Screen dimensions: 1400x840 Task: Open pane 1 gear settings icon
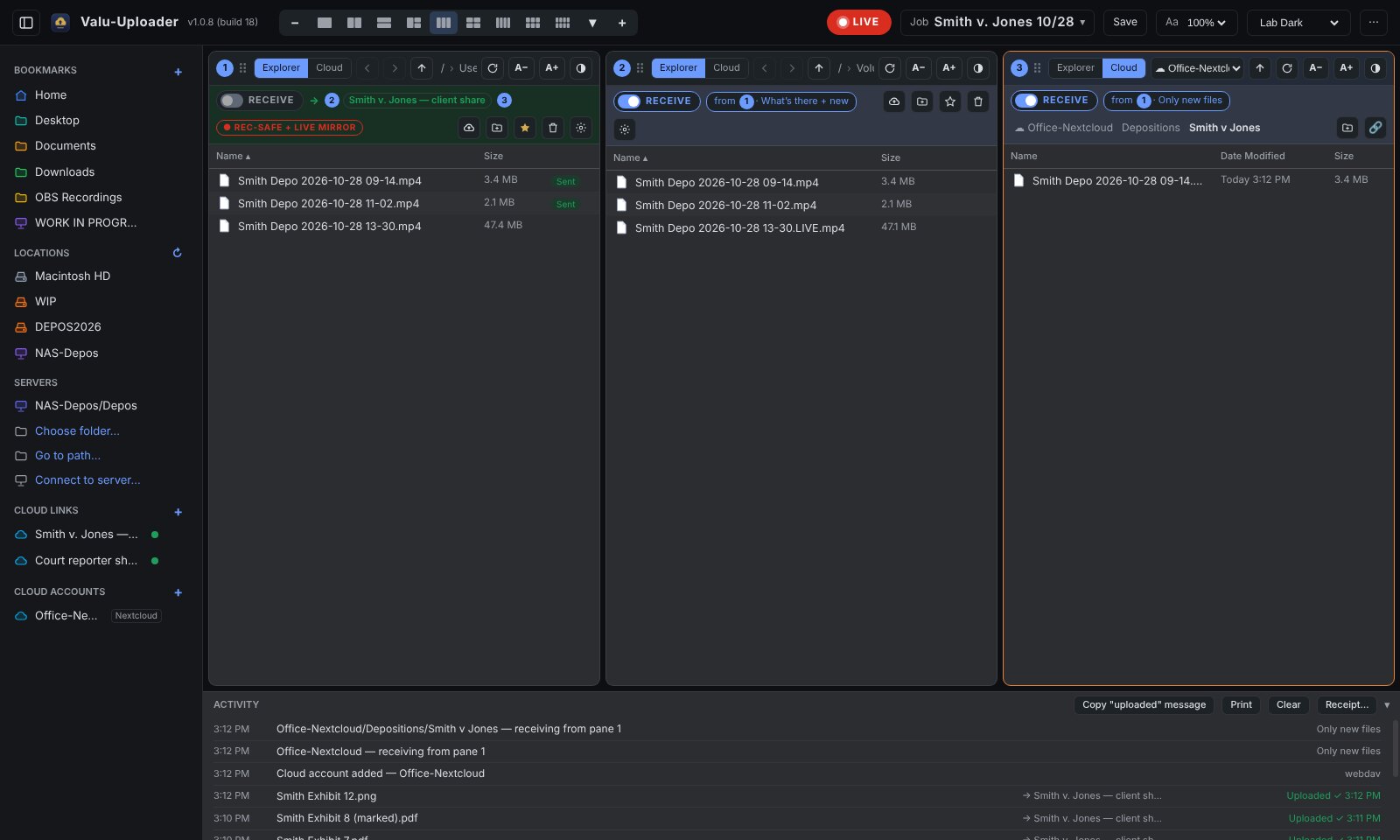click(581, 128)
